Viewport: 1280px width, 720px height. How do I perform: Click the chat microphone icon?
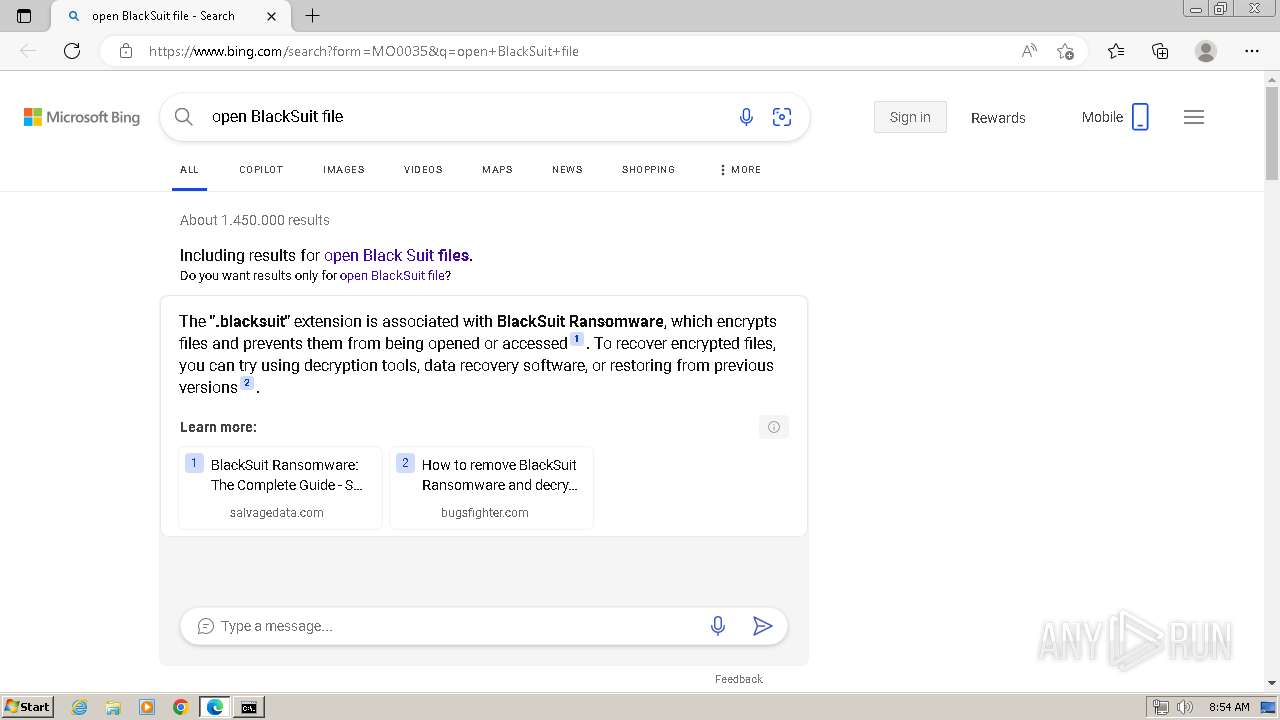[x=718, y=626]
